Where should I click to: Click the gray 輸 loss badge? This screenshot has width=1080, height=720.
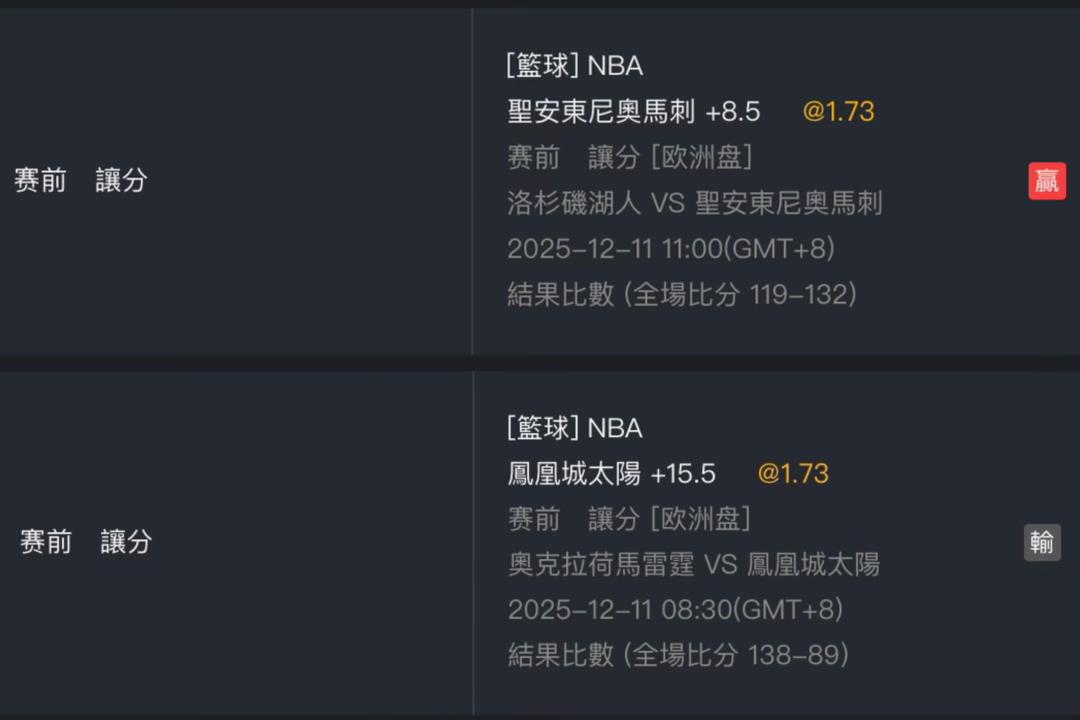1042,542
